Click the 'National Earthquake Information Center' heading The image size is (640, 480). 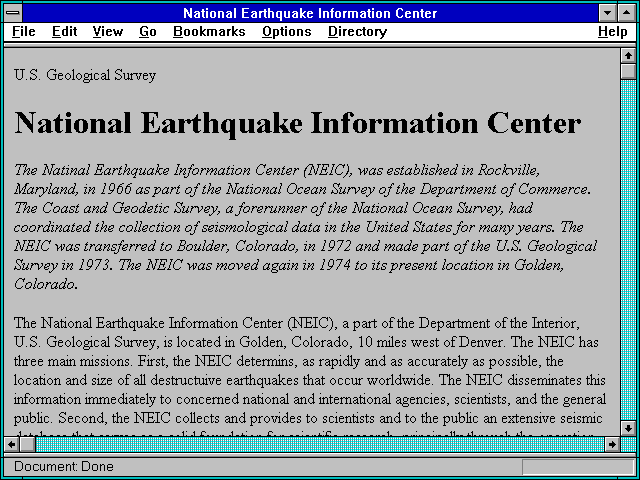(x=298, y=124)
